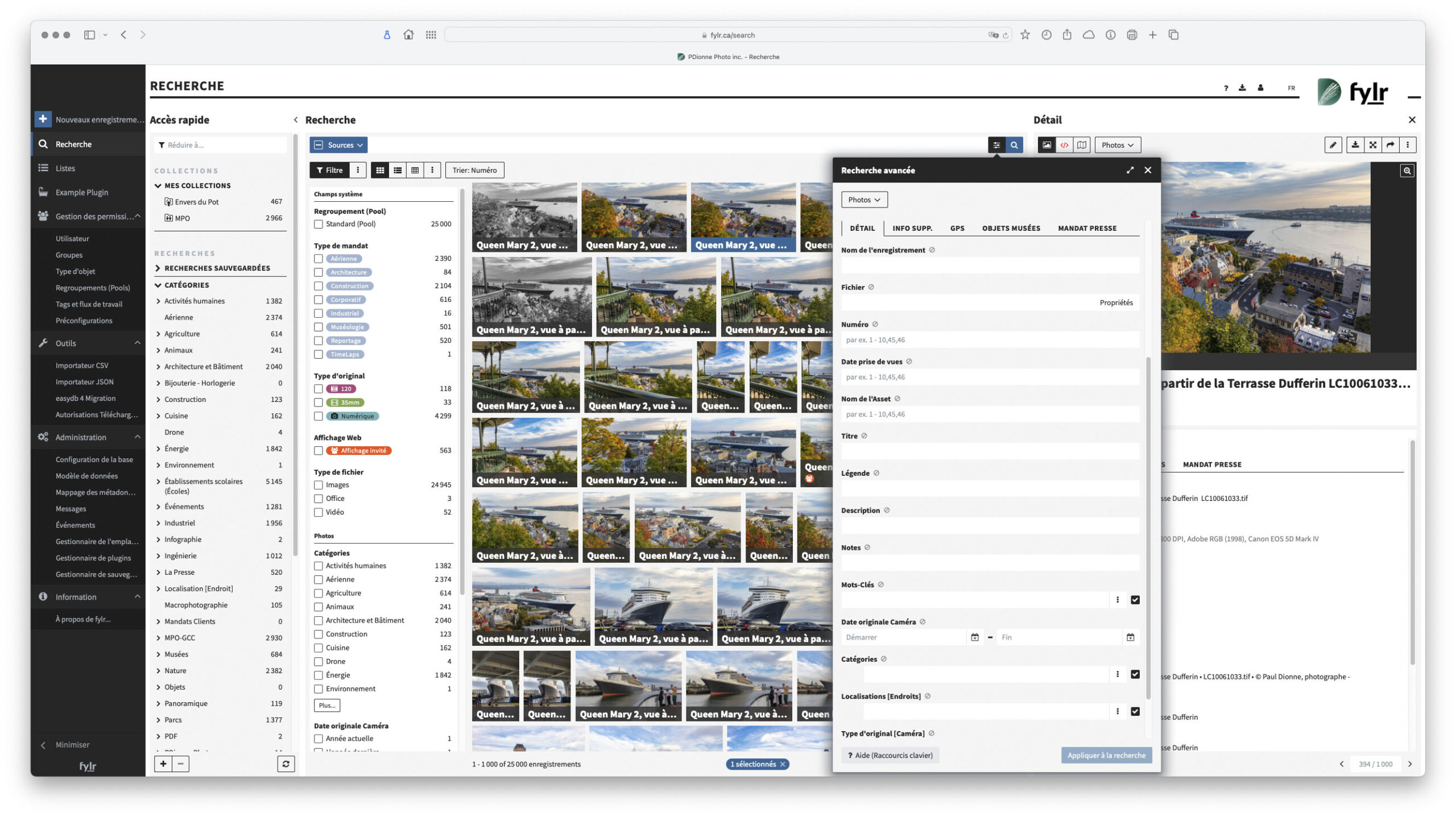This screenshot has height=817, width=1456.
Task: Click the Réduire à... filter field
Action: pos(221,145)
